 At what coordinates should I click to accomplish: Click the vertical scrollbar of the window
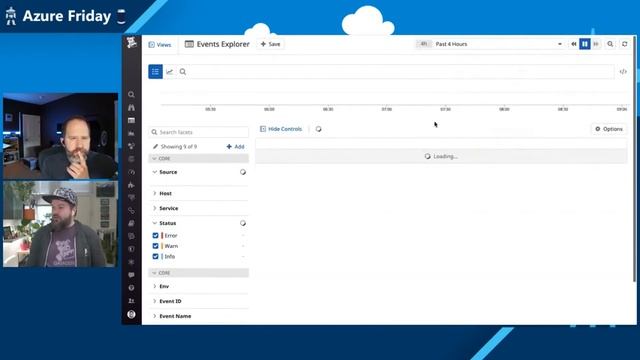pyautogui.click(x=634, y=159)
